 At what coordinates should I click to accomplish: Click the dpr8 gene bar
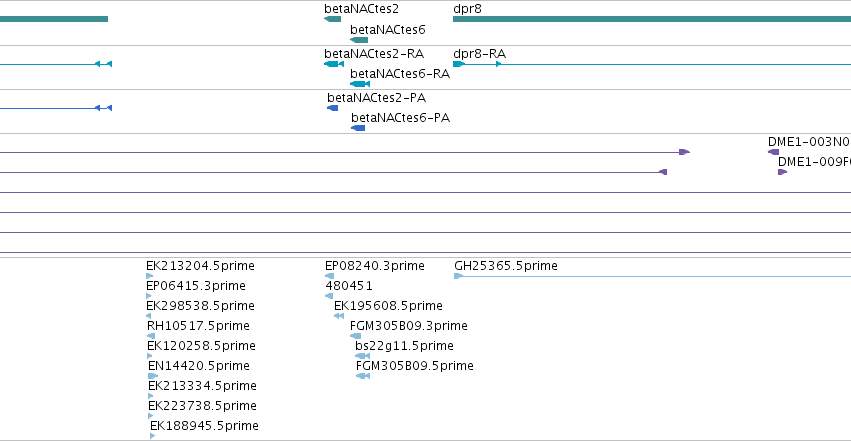(x=652, y=19)
